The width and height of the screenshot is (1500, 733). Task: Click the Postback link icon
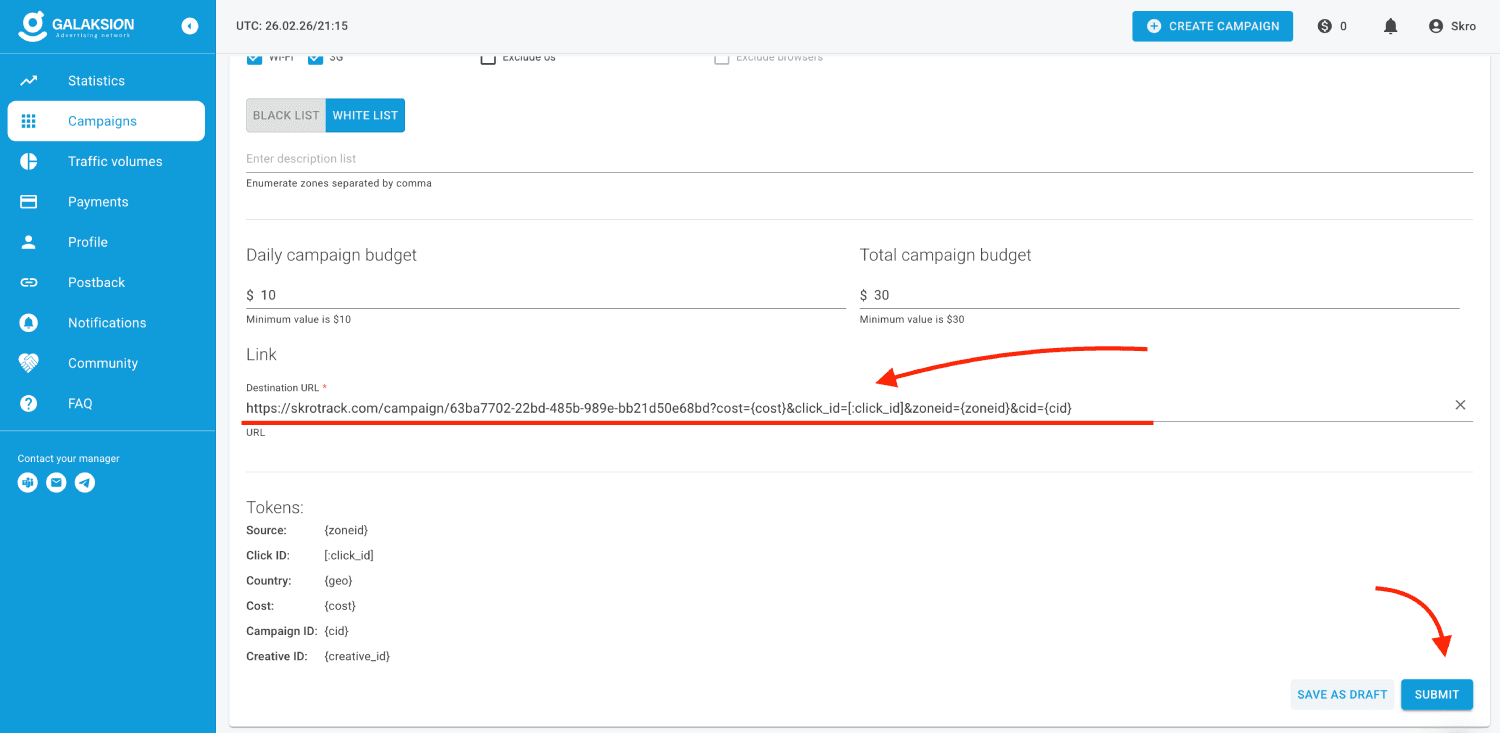click(x=29, y=282)
